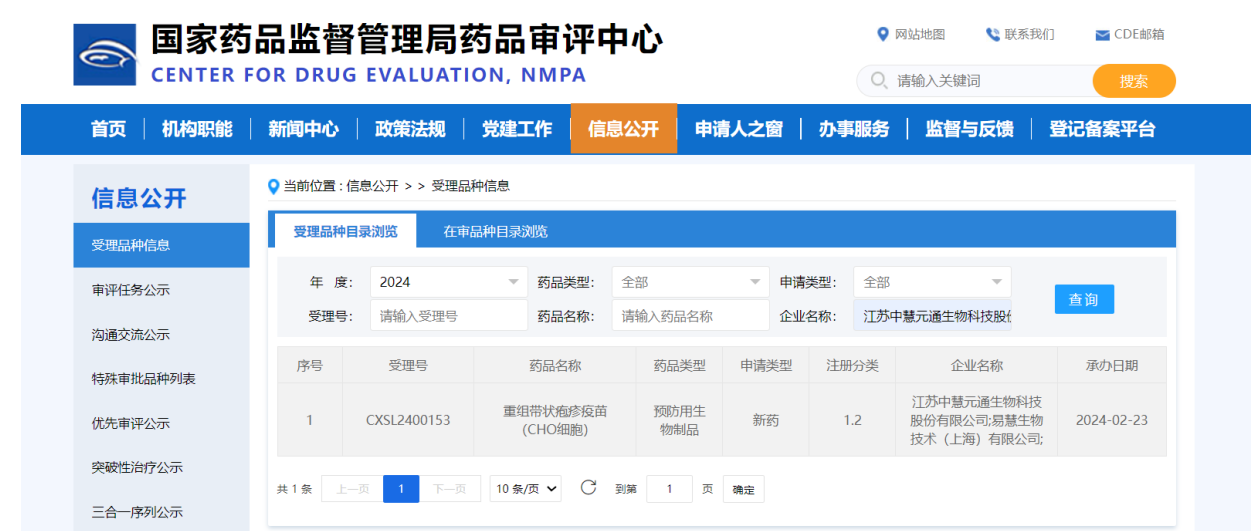Open 办事服务 menu
Viewport: 1257px width, 531px height.
(854, 129)
